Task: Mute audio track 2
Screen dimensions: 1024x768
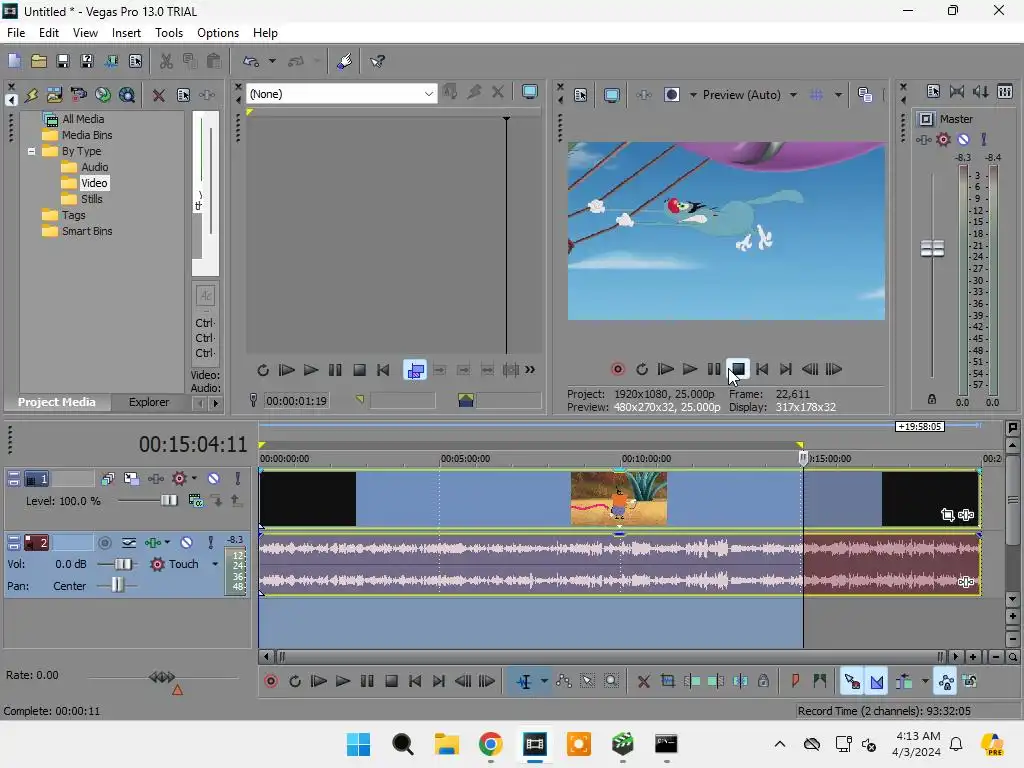Action: (x=187, y=543)
